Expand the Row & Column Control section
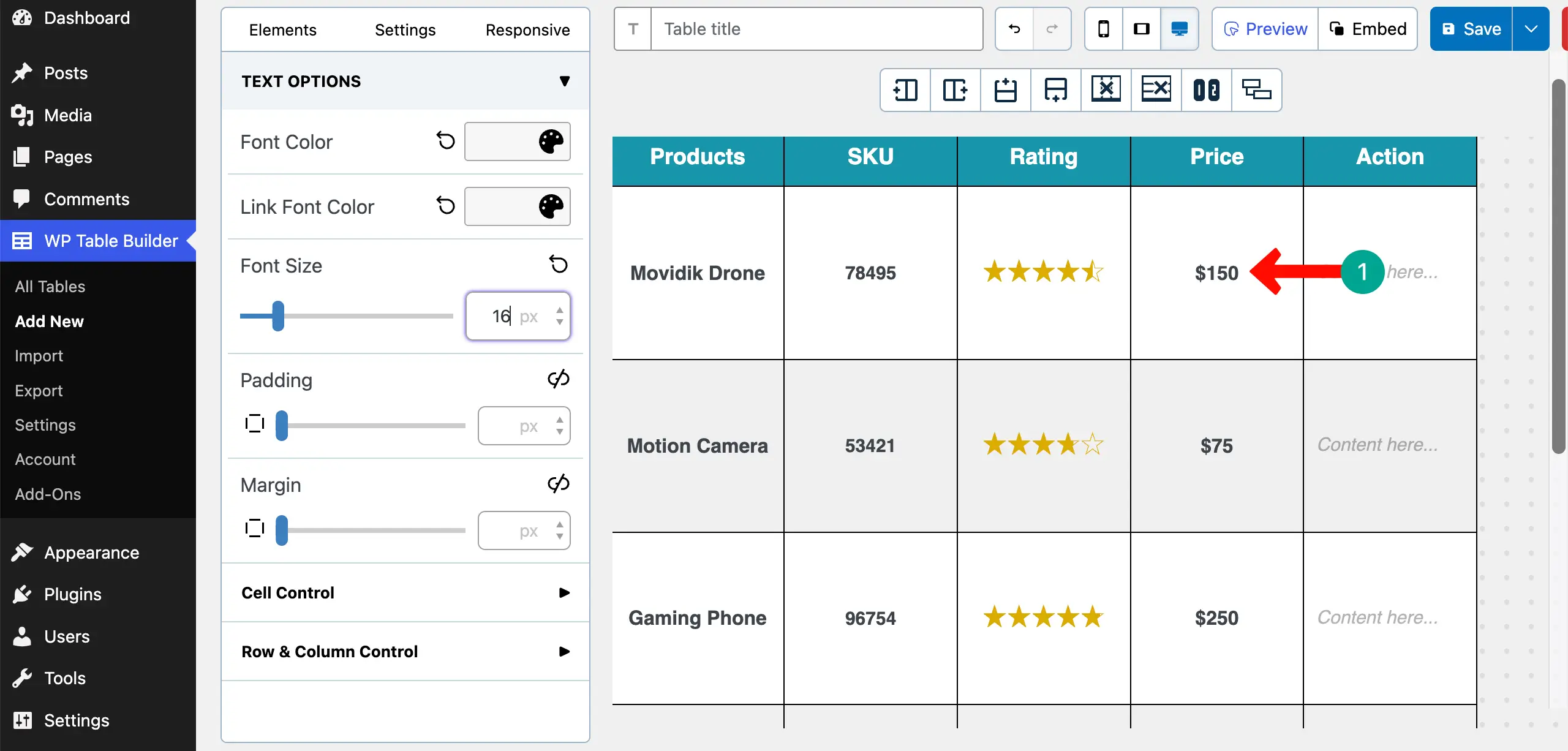1568x751 pixels. pyautogui.click(x=563, y=651)
